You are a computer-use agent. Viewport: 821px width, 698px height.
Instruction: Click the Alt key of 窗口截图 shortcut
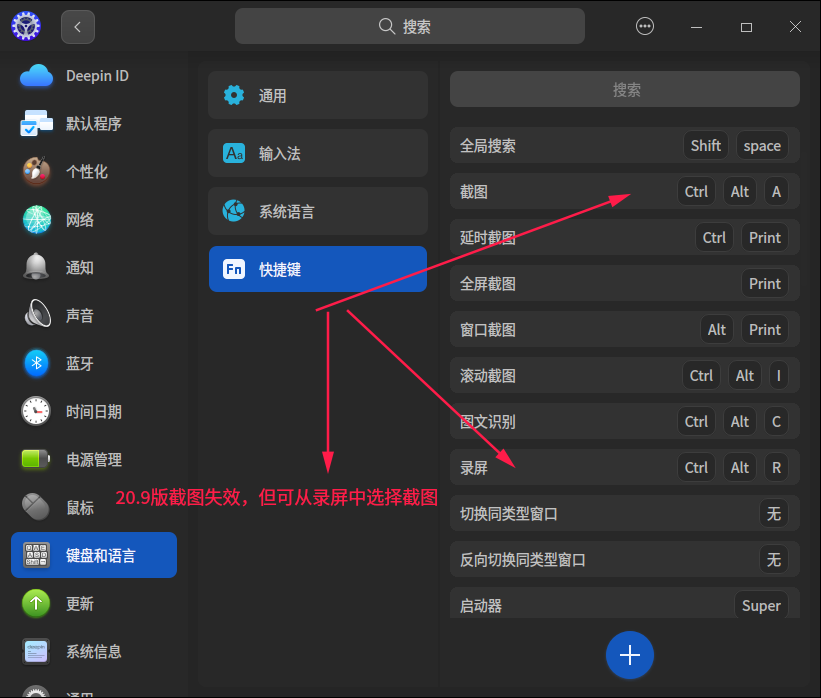point(716,330)
